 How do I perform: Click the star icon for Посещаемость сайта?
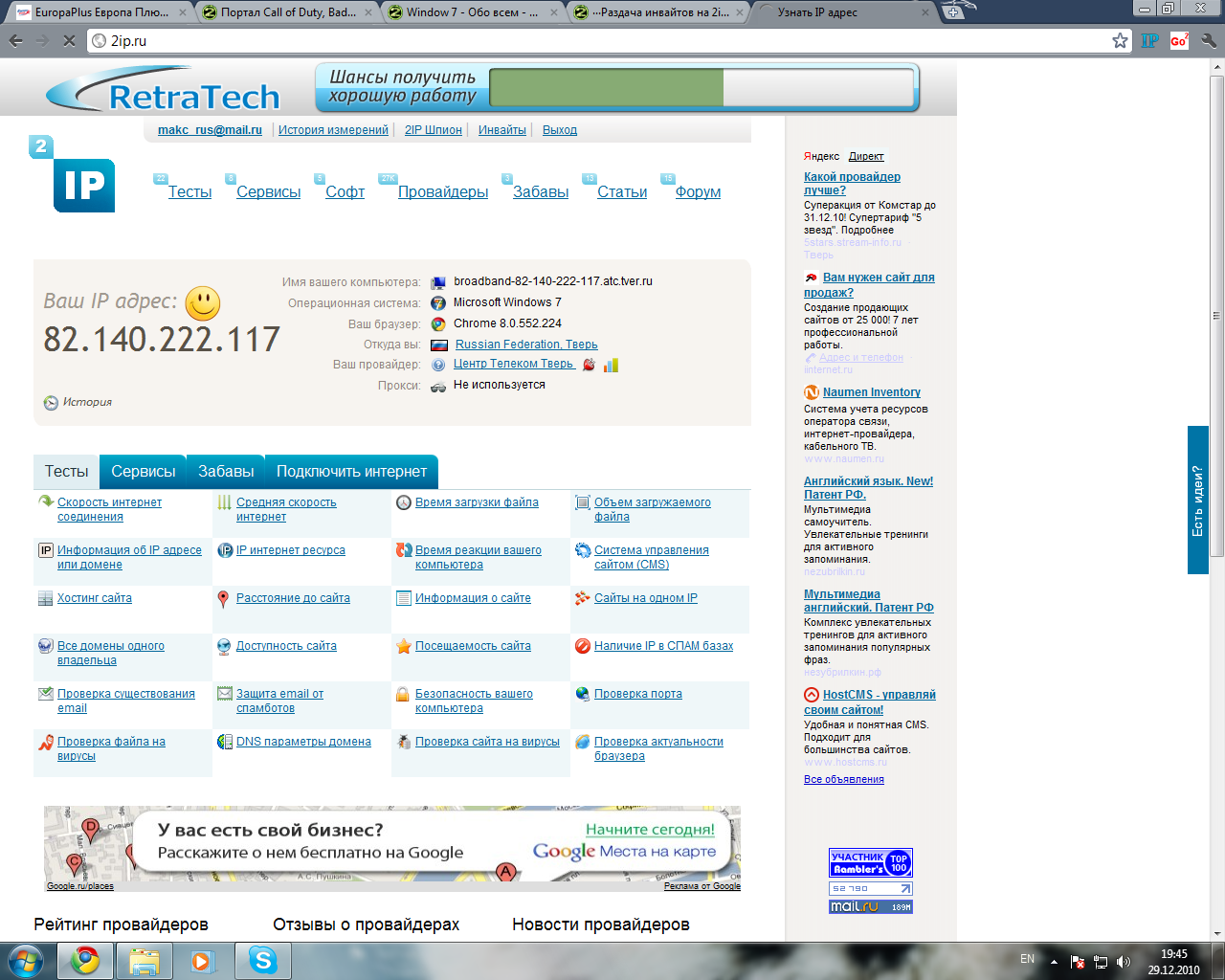point(404,646)
